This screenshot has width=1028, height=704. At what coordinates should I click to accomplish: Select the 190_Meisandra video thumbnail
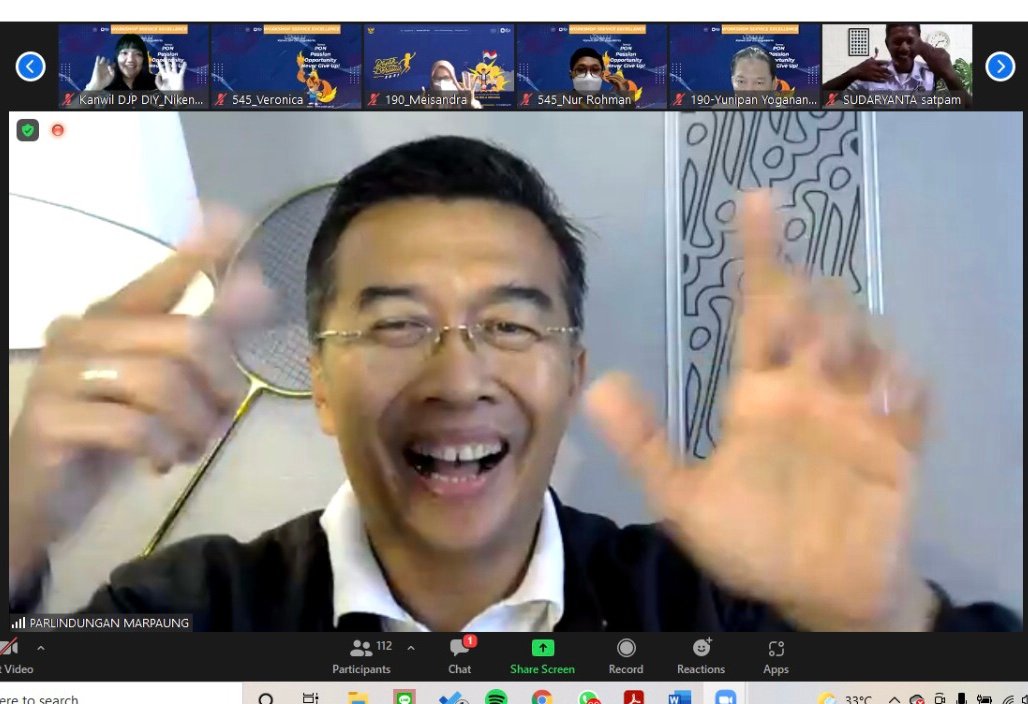point(439,66)
